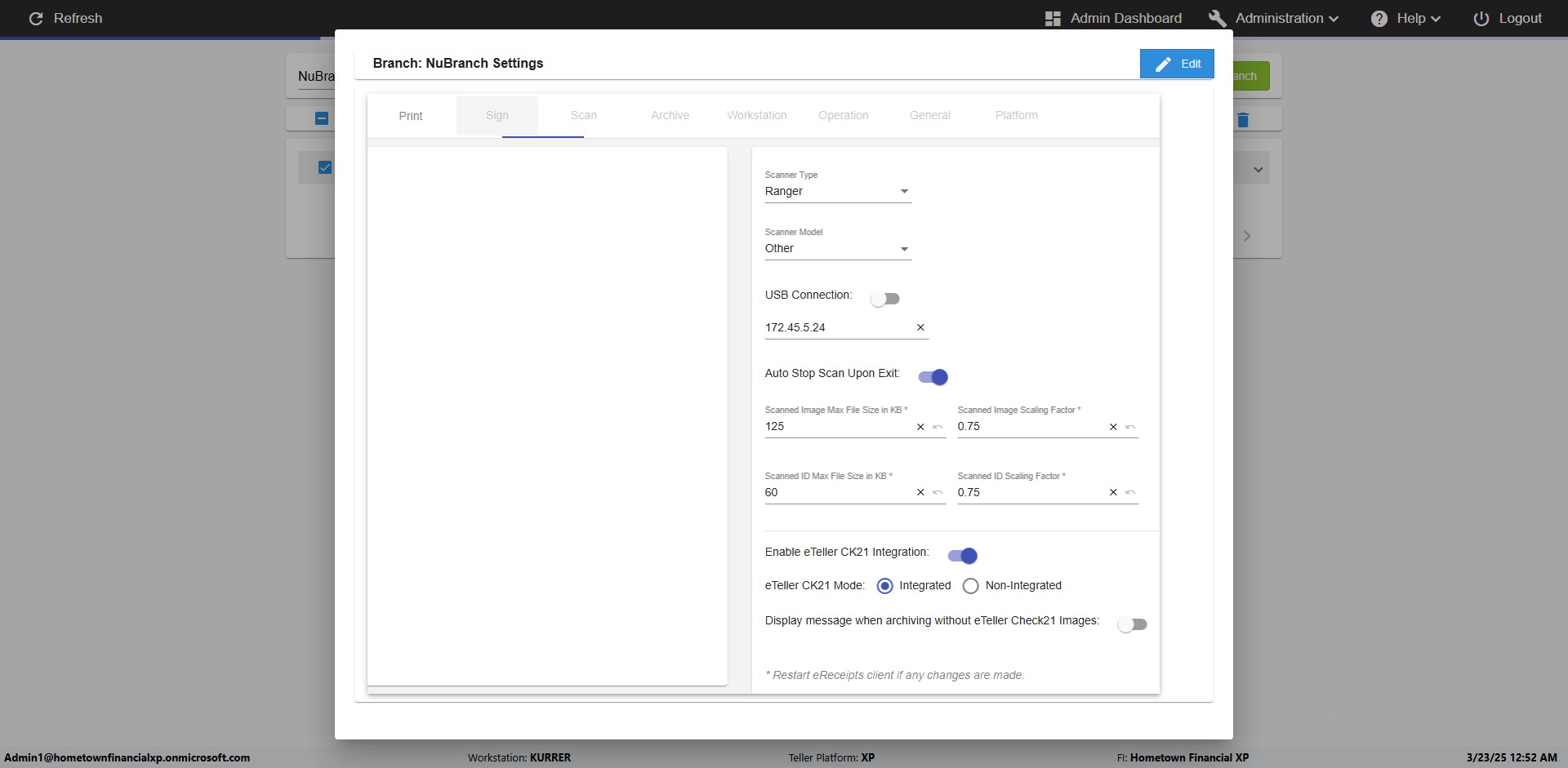Open the Admin Dashboard grid icon
This screenshot has width=1568, height=768.
(1053, 18)
